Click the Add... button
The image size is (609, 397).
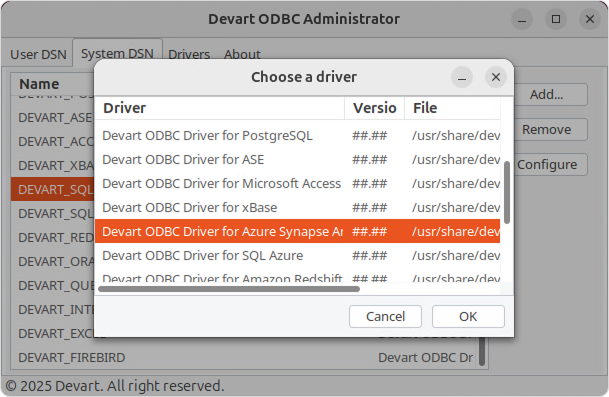pyautogui.click(x=546, y=94)
